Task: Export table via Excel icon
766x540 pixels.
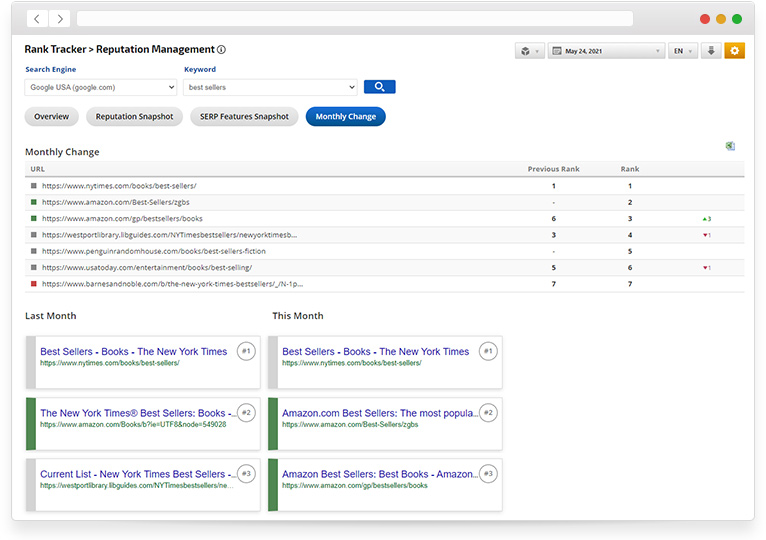Action: coord(730,146)
